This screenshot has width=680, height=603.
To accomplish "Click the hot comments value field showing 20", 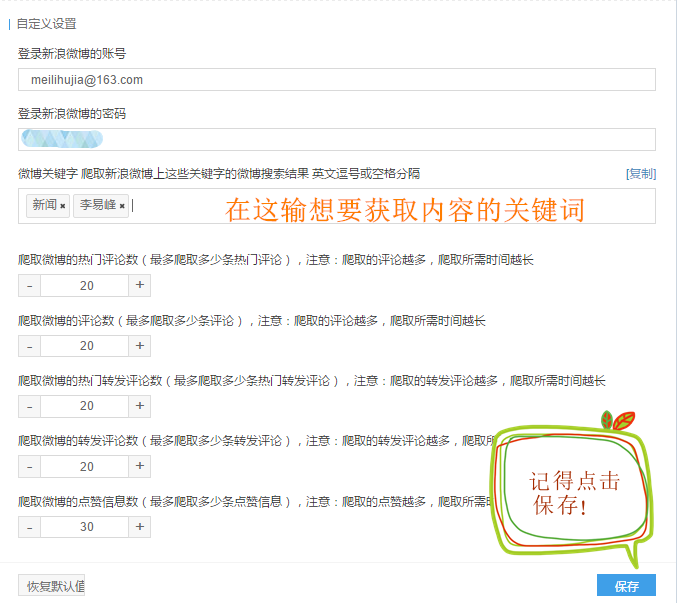I will coord(86,285).
